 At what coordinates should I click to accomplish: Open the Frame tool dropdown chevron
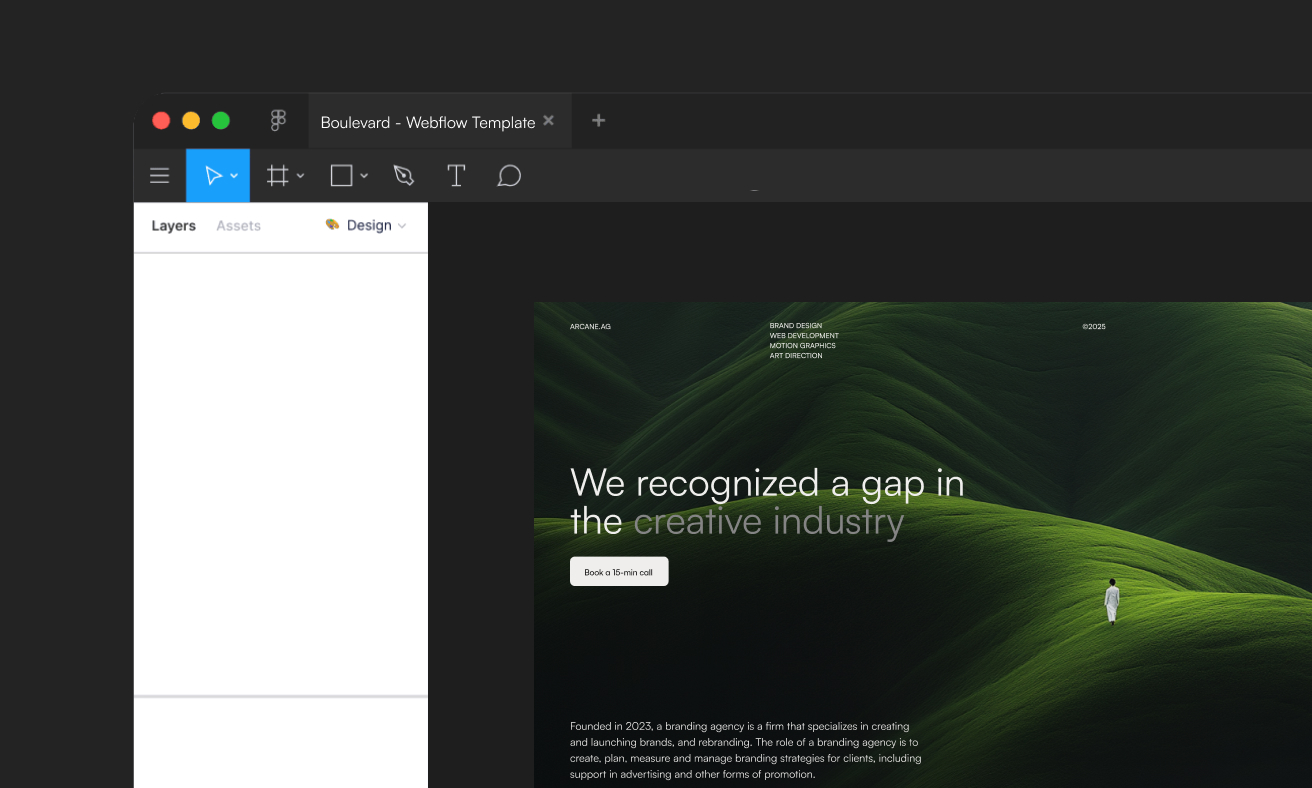tap(300, 175)
